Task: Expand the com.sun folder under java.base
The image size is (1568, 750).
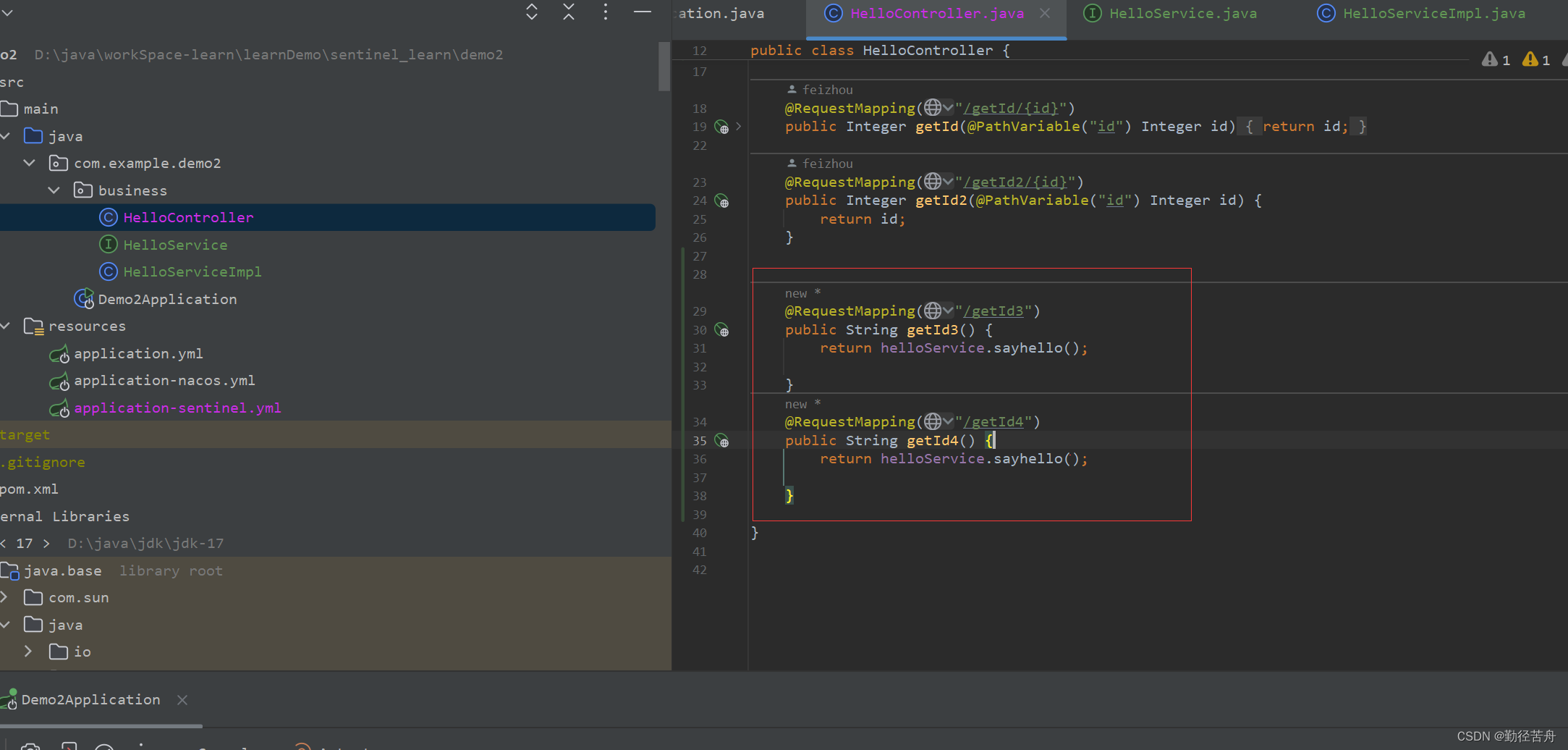Action: coord(4,597)
